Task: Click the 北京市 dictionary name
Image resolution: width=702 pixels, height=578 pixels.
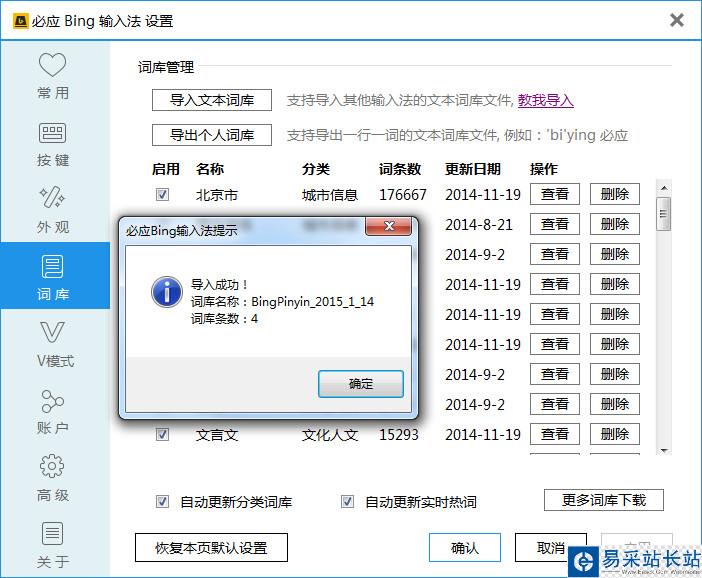Action: (x=217, y=195)
